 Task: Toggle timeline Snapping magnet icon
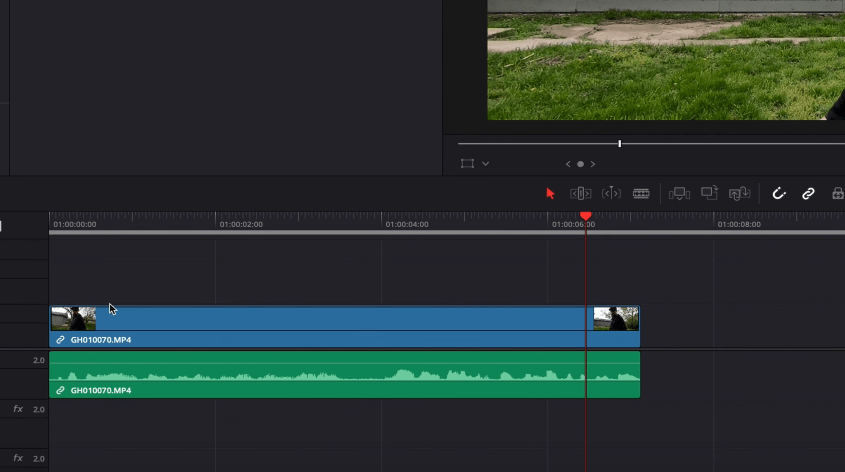click(779, 193)
